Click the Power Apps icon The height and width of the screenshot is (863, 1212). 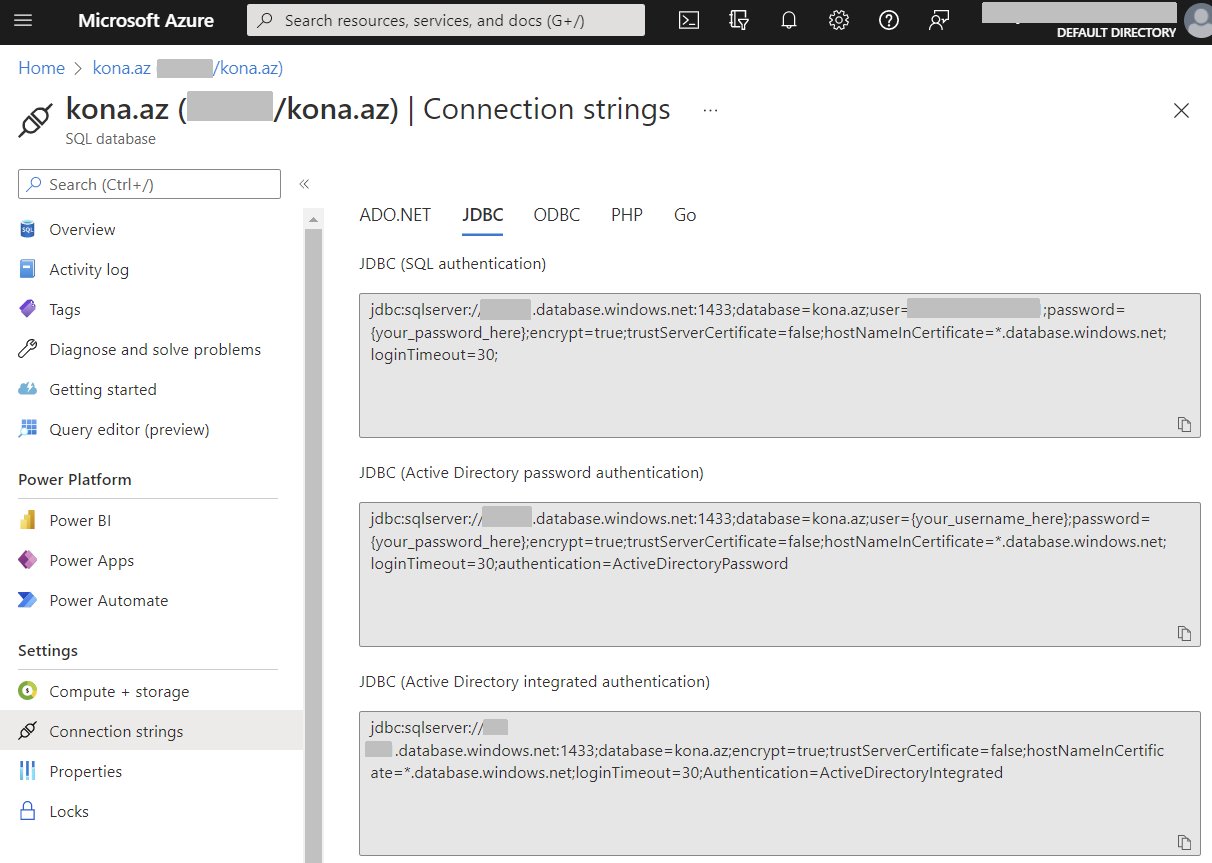28,560
